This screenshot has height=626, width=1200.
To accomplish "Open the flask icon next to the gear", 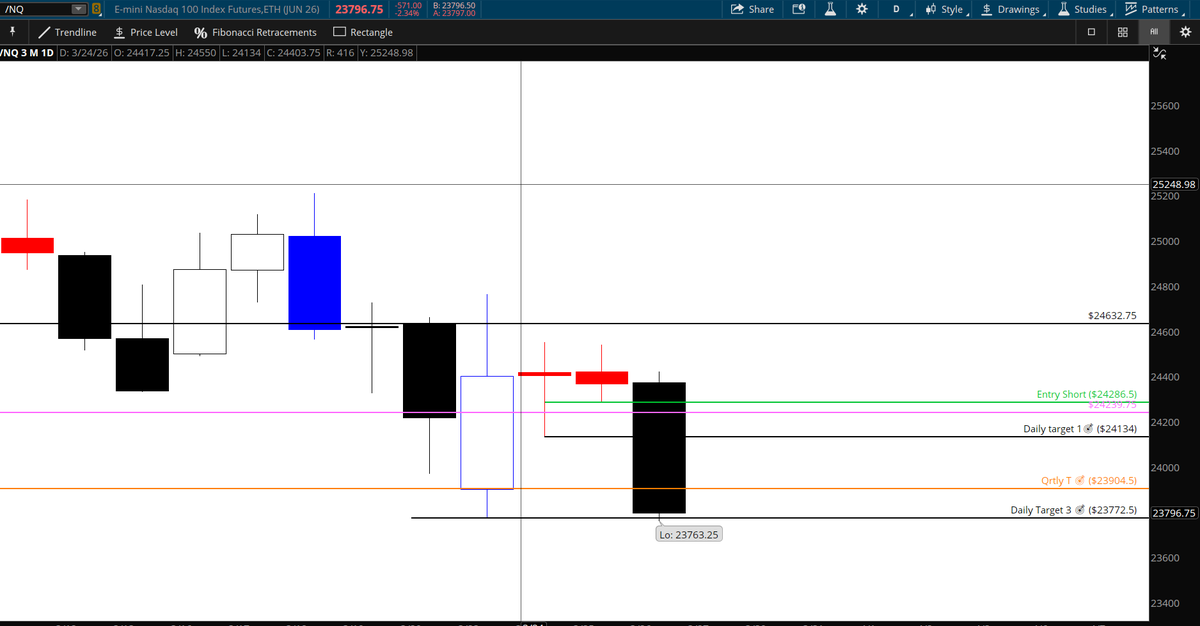I will 830,9.
